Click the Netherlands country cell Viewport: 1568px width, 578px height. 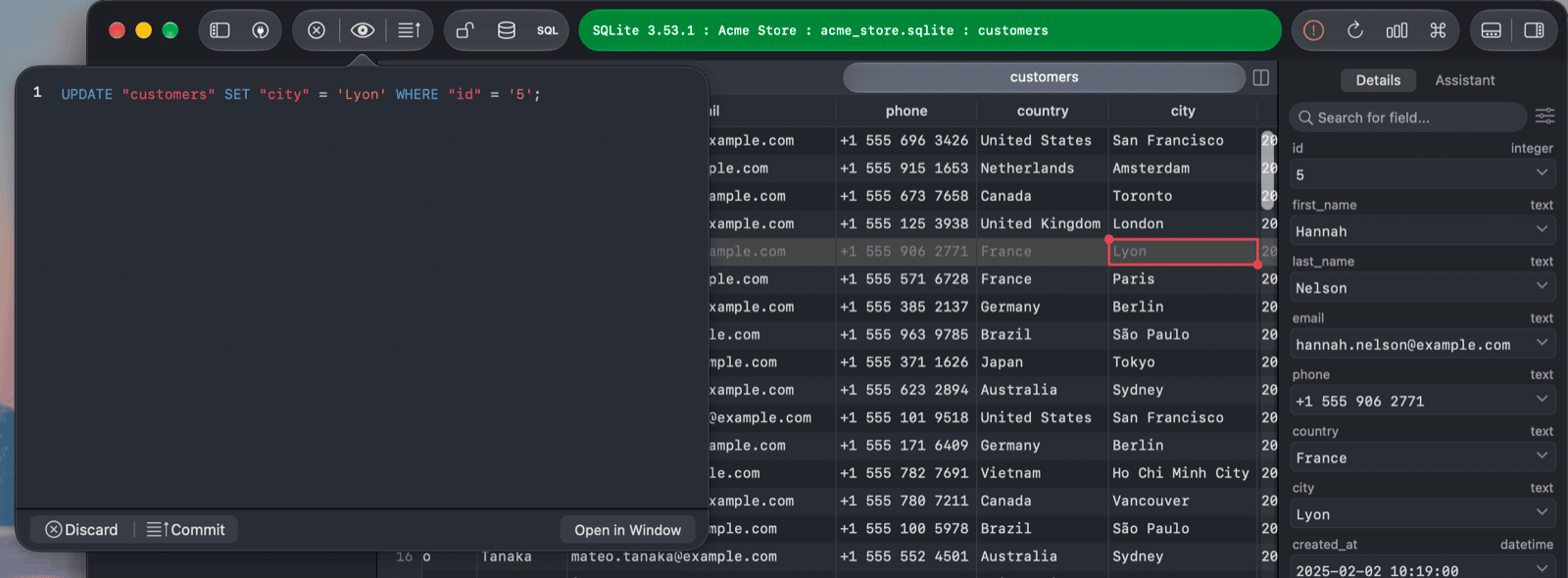(1043, 169)
